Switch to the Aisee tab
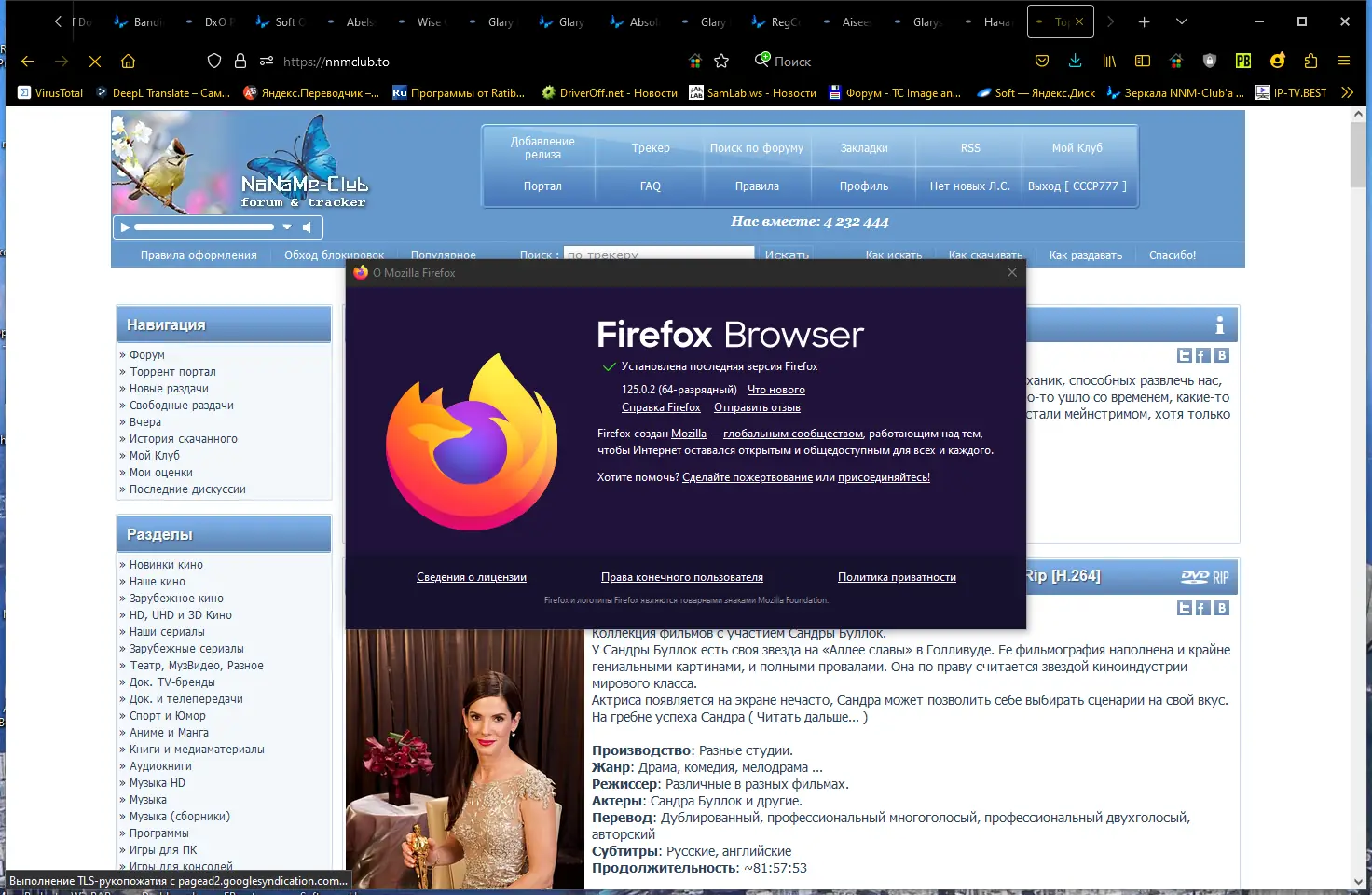This screenshot has width=1372, height=895. pyautogui.click(x=844, y=21)
